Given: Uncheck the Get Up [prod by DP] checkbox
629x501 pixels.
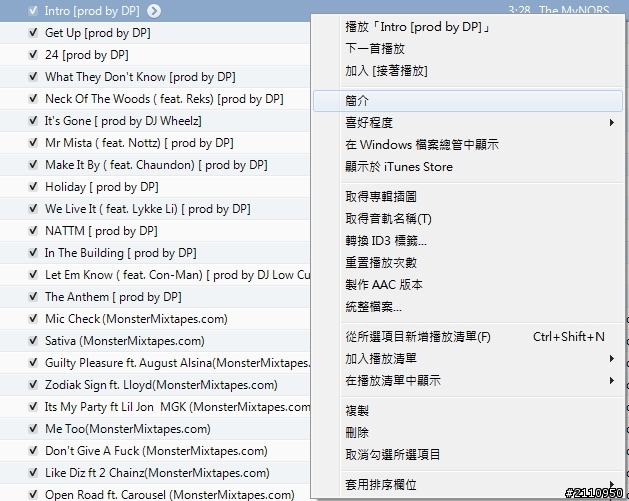Looking at the screenshot, I should 33,32.
